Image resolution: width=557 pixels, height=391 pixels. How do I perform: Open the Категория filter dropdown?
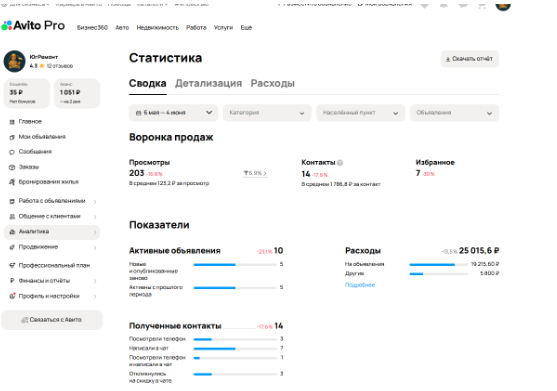tap(267, 113)
